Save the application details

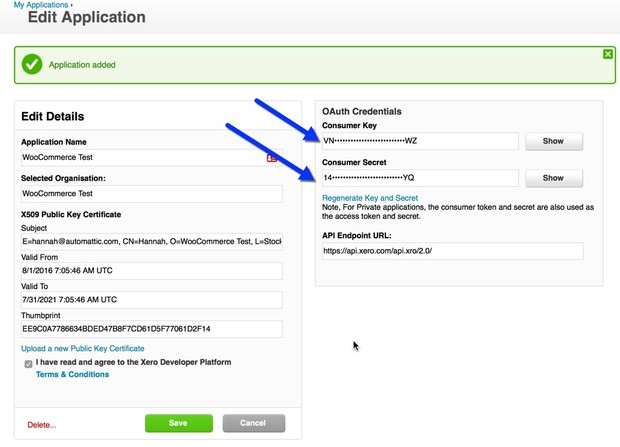[179, 423]
